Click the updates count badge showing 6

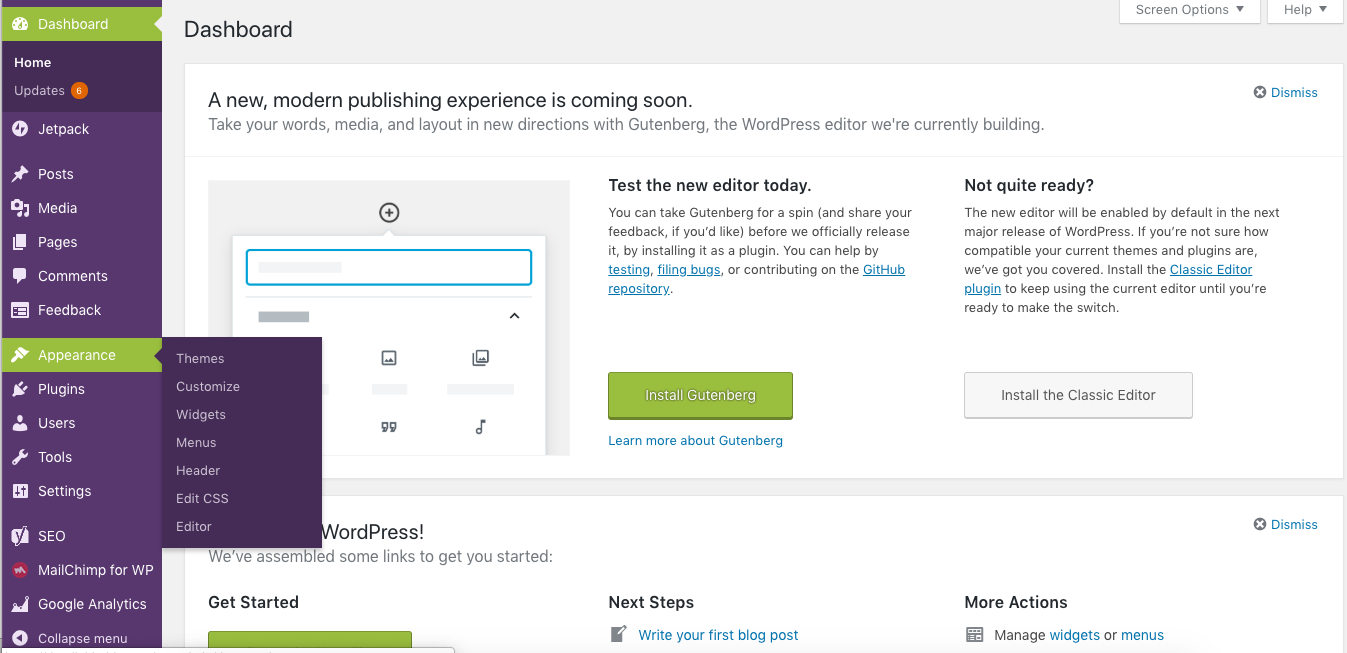(79, 91)
